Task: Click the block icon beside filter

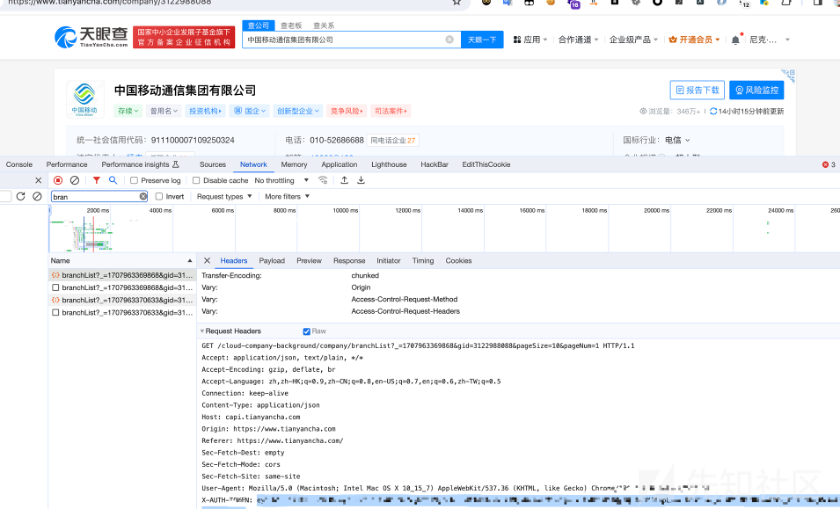Action: click(37, 197)
